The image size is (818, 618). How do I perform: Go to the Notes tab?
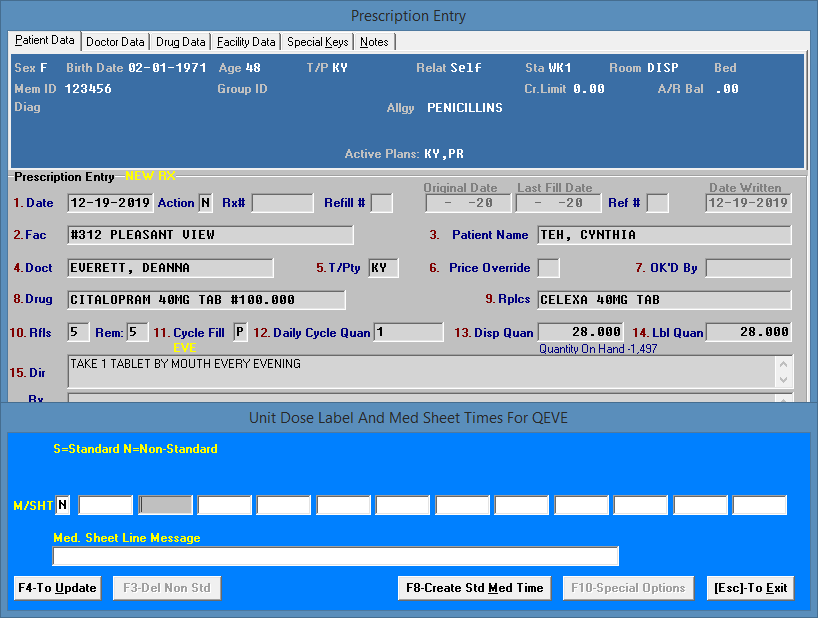coord(375,42)
